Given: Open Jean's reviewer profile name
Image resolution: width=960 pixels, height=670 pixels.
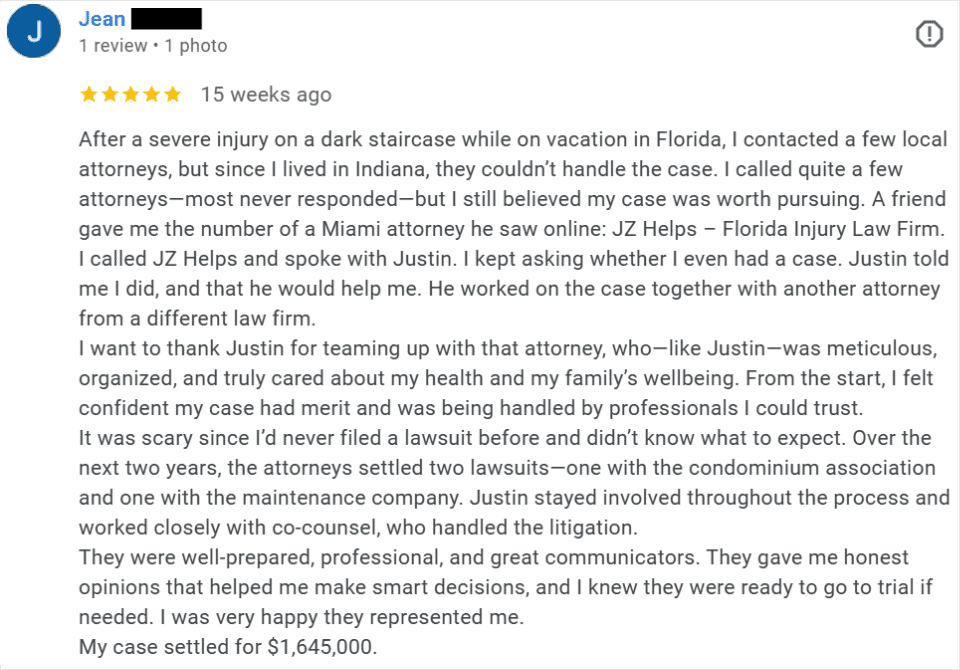Looking at the screenshot, I should click(101, 18).
